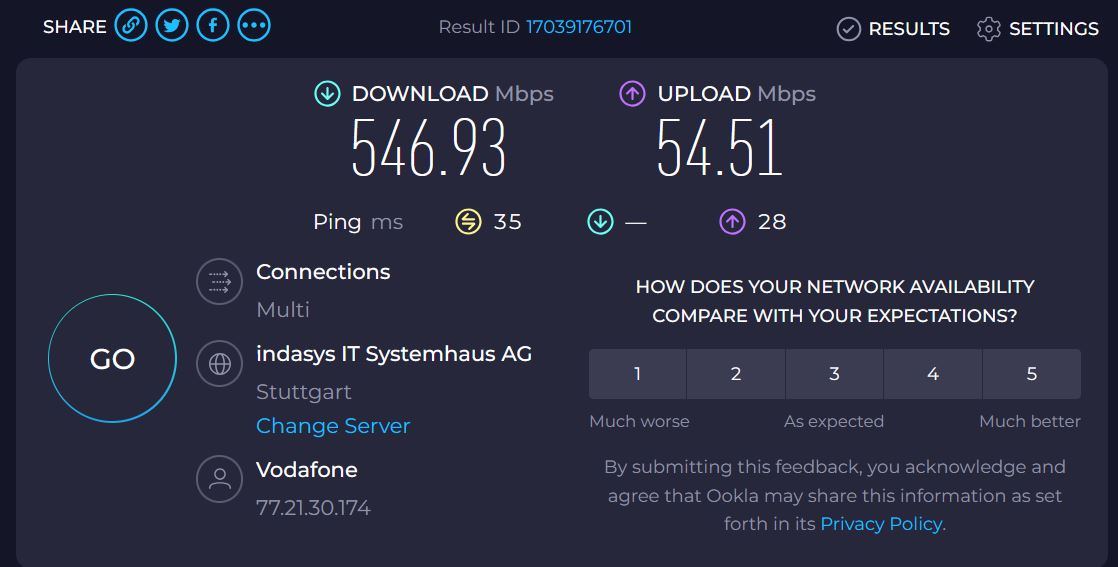Click the Connections multi-arrow icon

click(x=220, y=282)
